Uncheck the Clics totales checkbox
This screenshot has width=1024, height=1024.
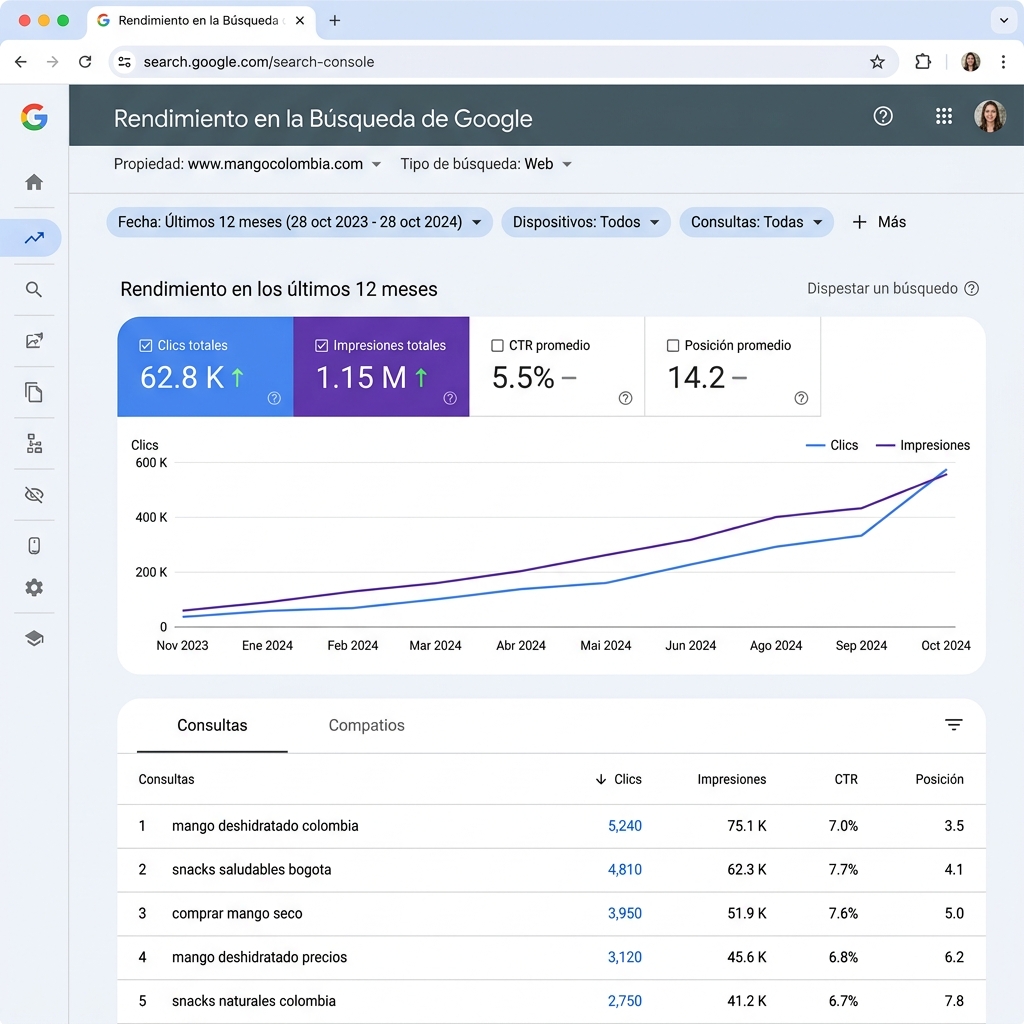pos(146,345)
